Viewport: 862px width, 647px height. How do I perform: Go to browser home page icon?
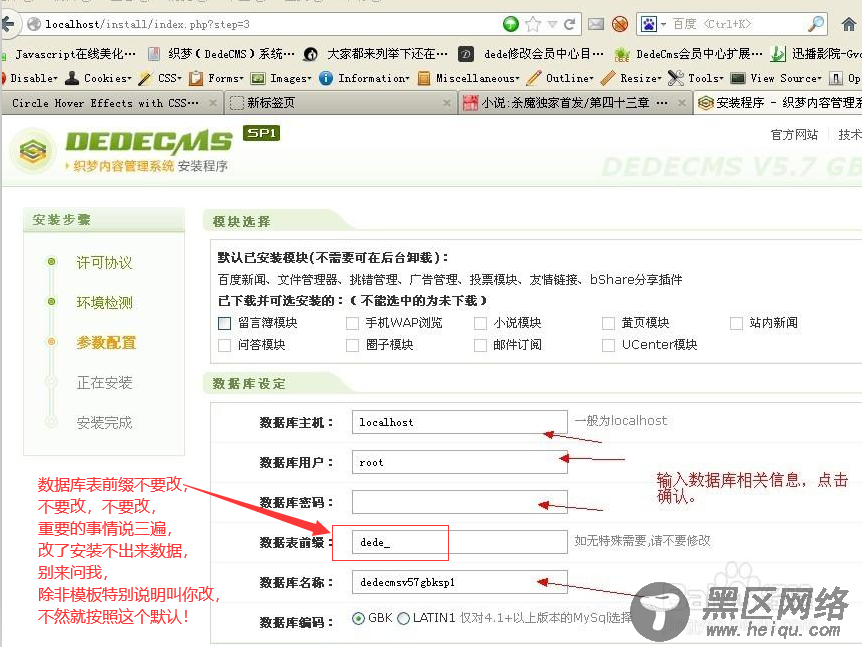pyautogui.click(x=849, y=24)
